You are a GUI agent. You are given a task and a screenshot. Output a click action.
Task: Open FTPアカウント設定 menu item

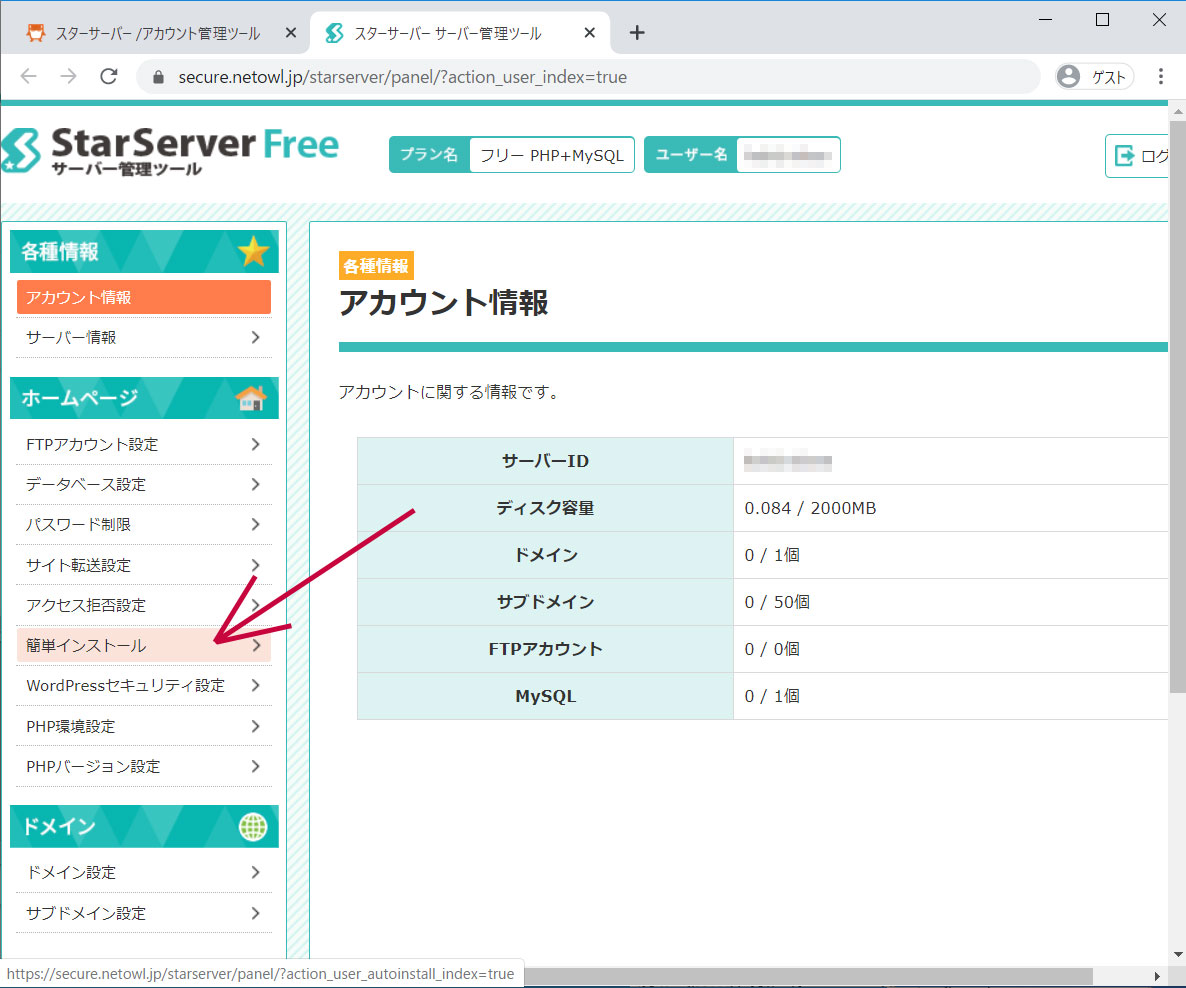[144, 444]
